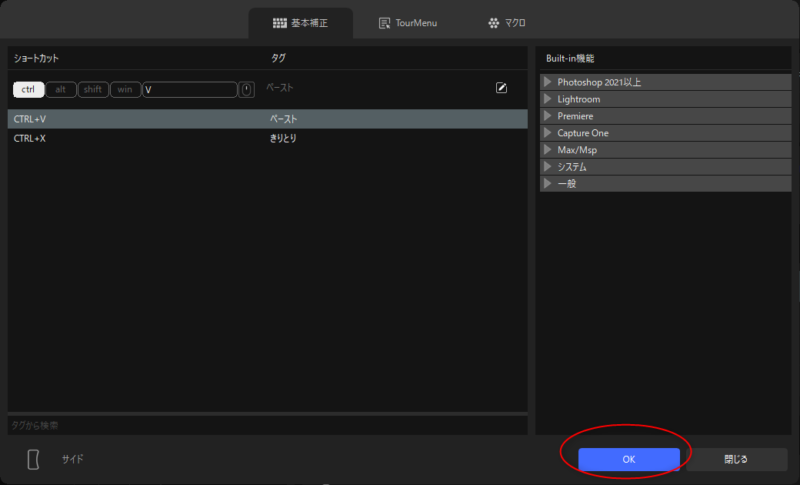The height and width of the screenshot is (485, 800).
Task: Toggle the shift modifier key
Action: [92, 89]
